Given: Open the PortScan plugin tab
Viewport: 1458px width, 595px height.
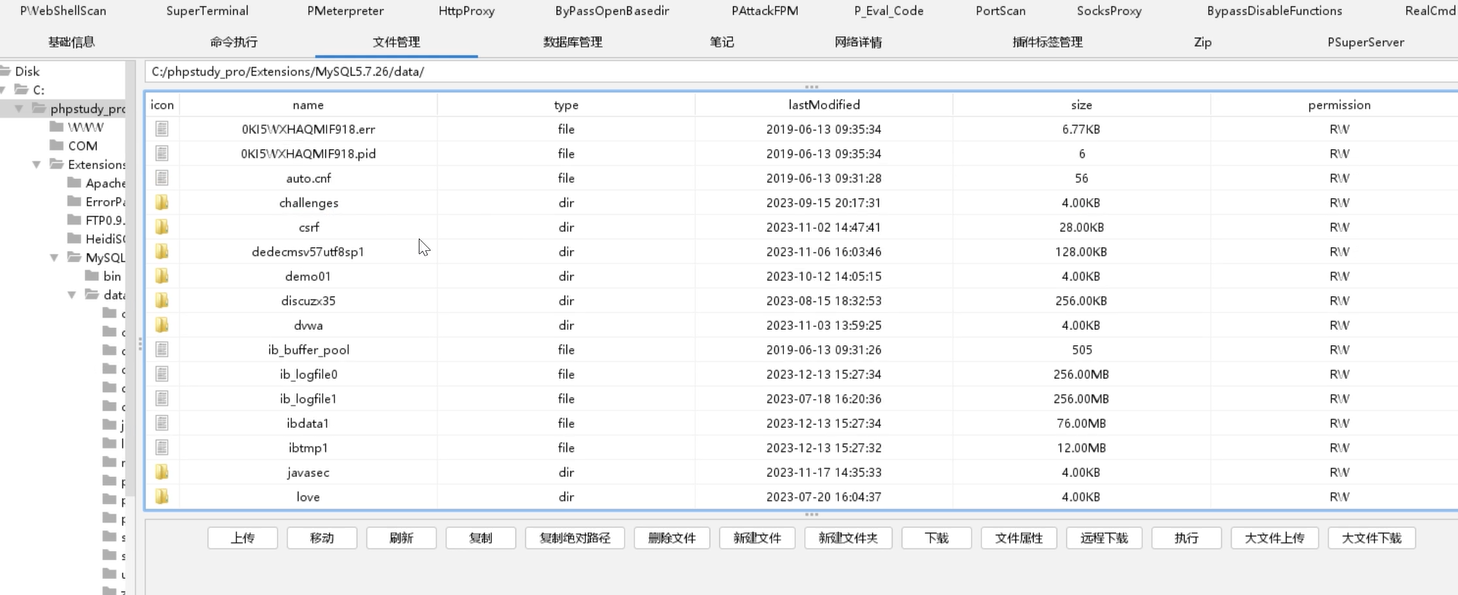Looking at the screenshot, I should (x=1000, y=11).
